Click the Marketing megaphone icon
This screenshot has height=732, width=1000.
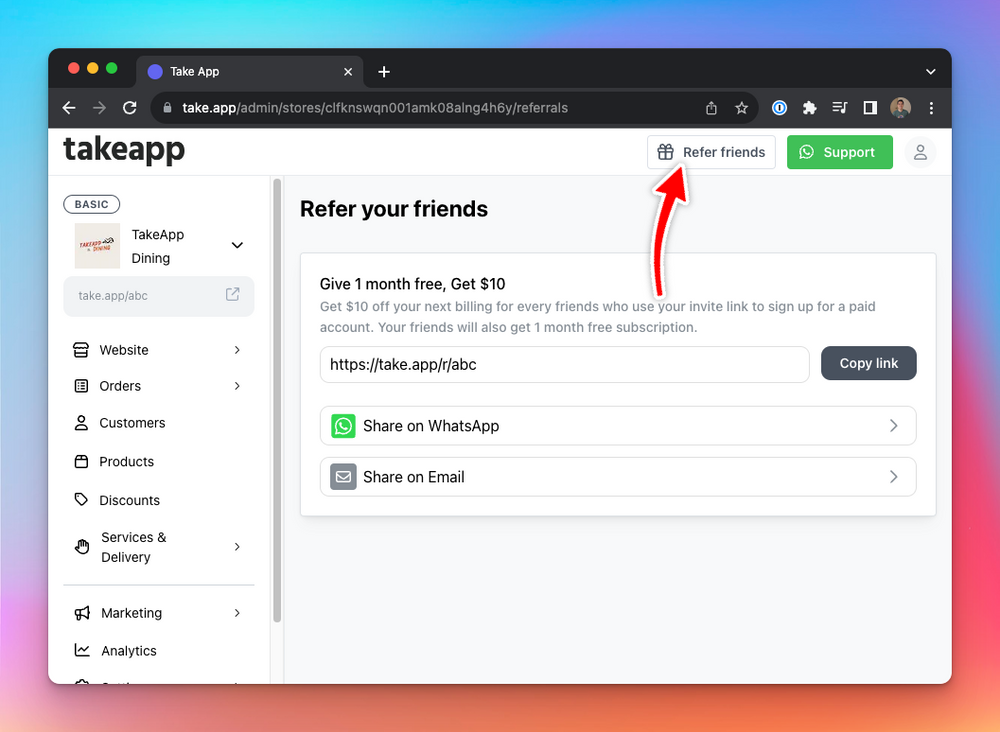coord(82,613)
